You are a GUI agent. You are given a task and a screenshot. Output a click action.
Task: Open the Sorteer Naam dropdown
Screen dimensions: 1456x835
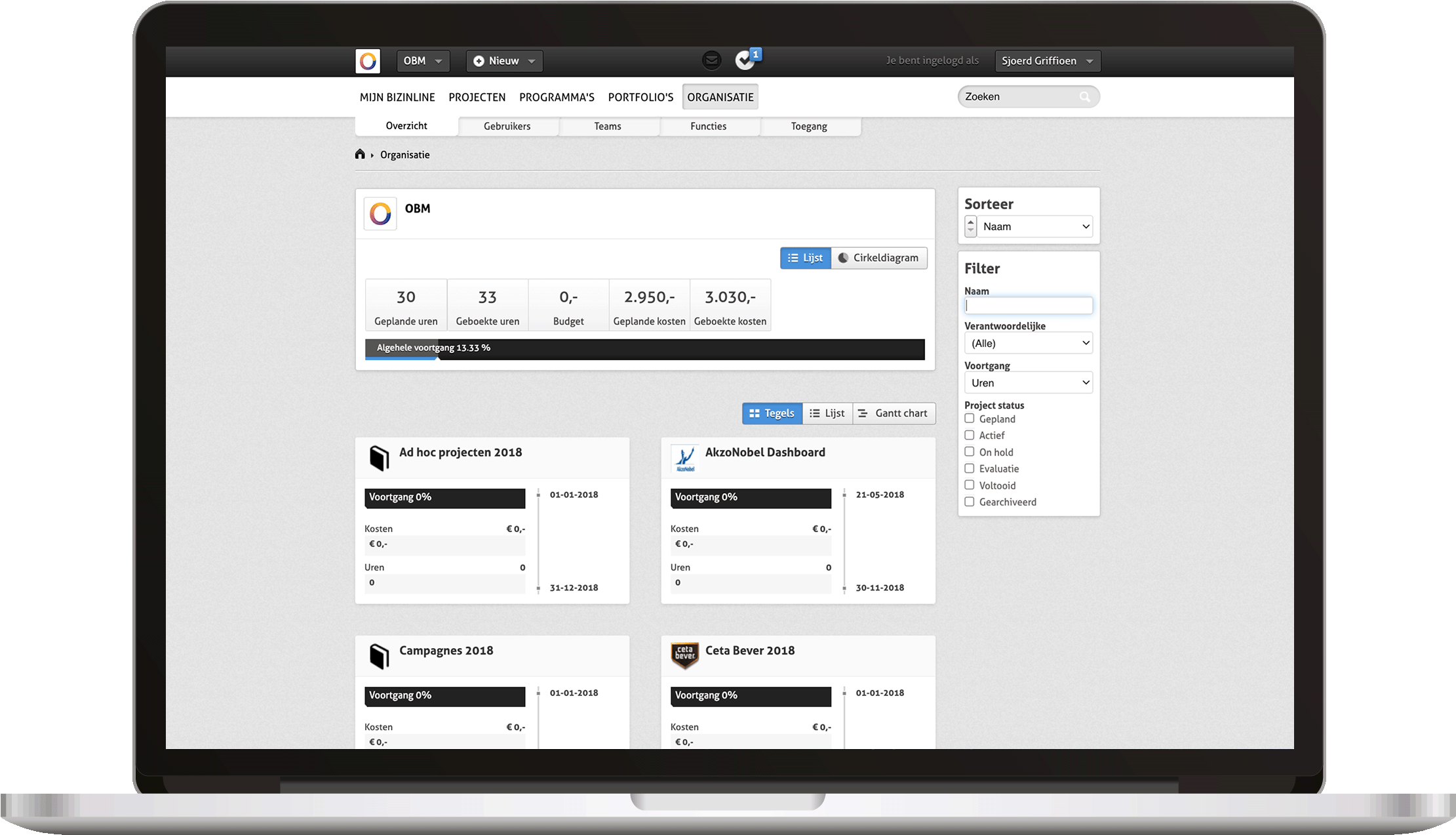[x=1035, y=226]
